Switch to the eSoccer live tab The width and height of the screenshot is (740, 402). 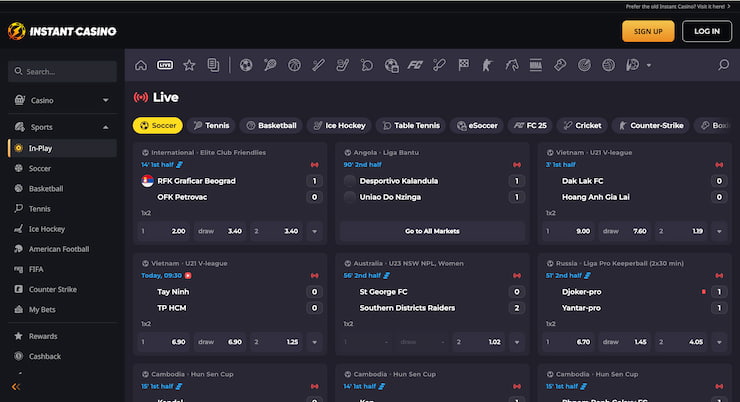point(477,126)
